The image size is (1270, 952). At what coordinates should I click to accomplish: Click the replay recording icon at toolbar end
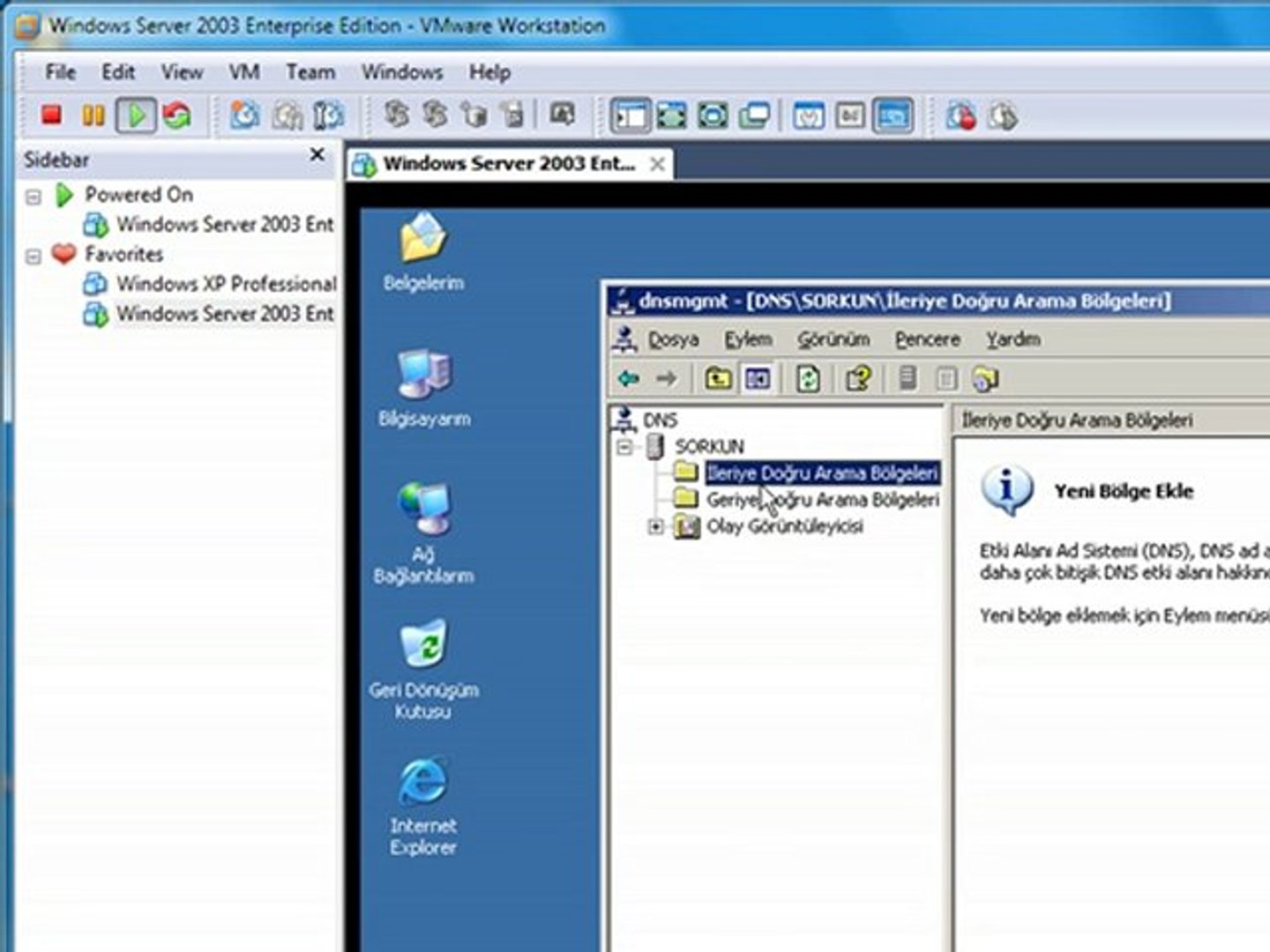1003,115
